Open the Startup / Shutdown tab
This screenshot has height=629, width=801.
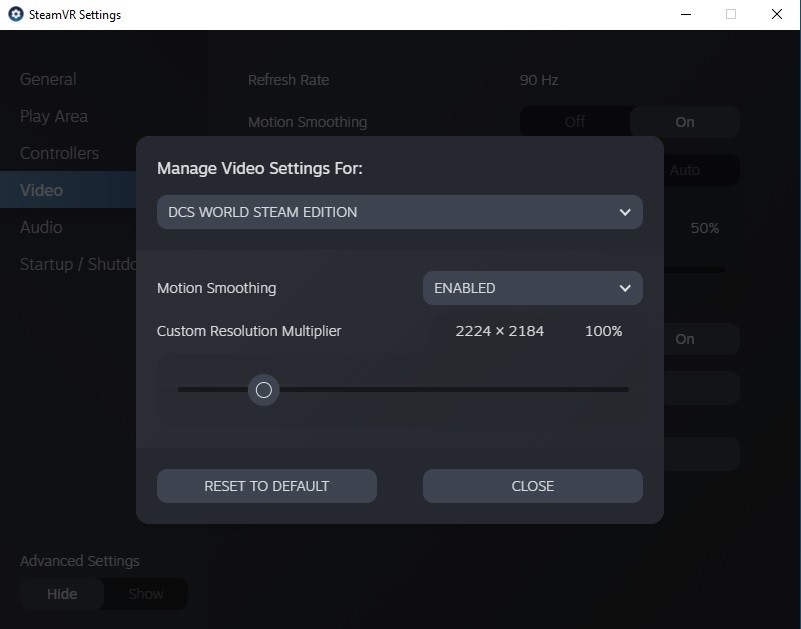click(x=78, y=264)
